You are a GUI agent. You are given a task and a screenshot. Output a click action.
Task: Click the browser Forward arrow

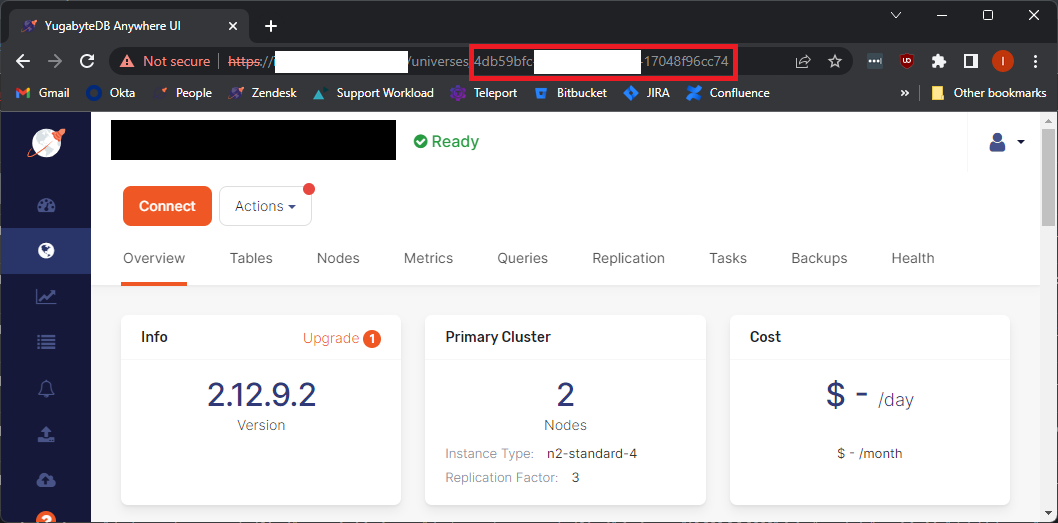55,61
